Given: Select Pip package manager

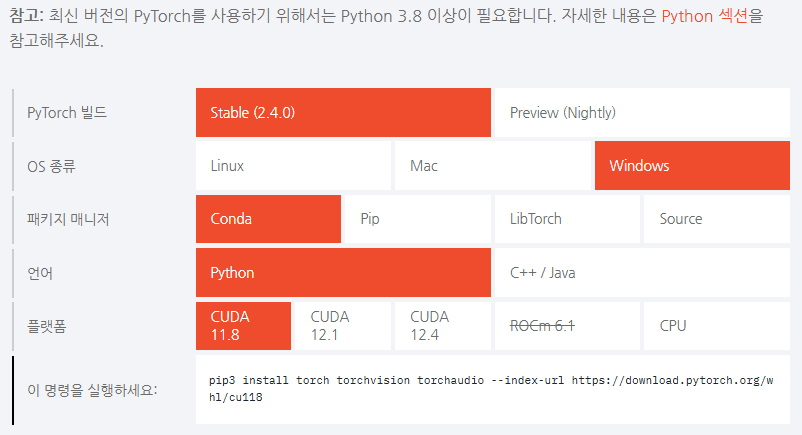Looking at the screenshot, I should (418, 219).
